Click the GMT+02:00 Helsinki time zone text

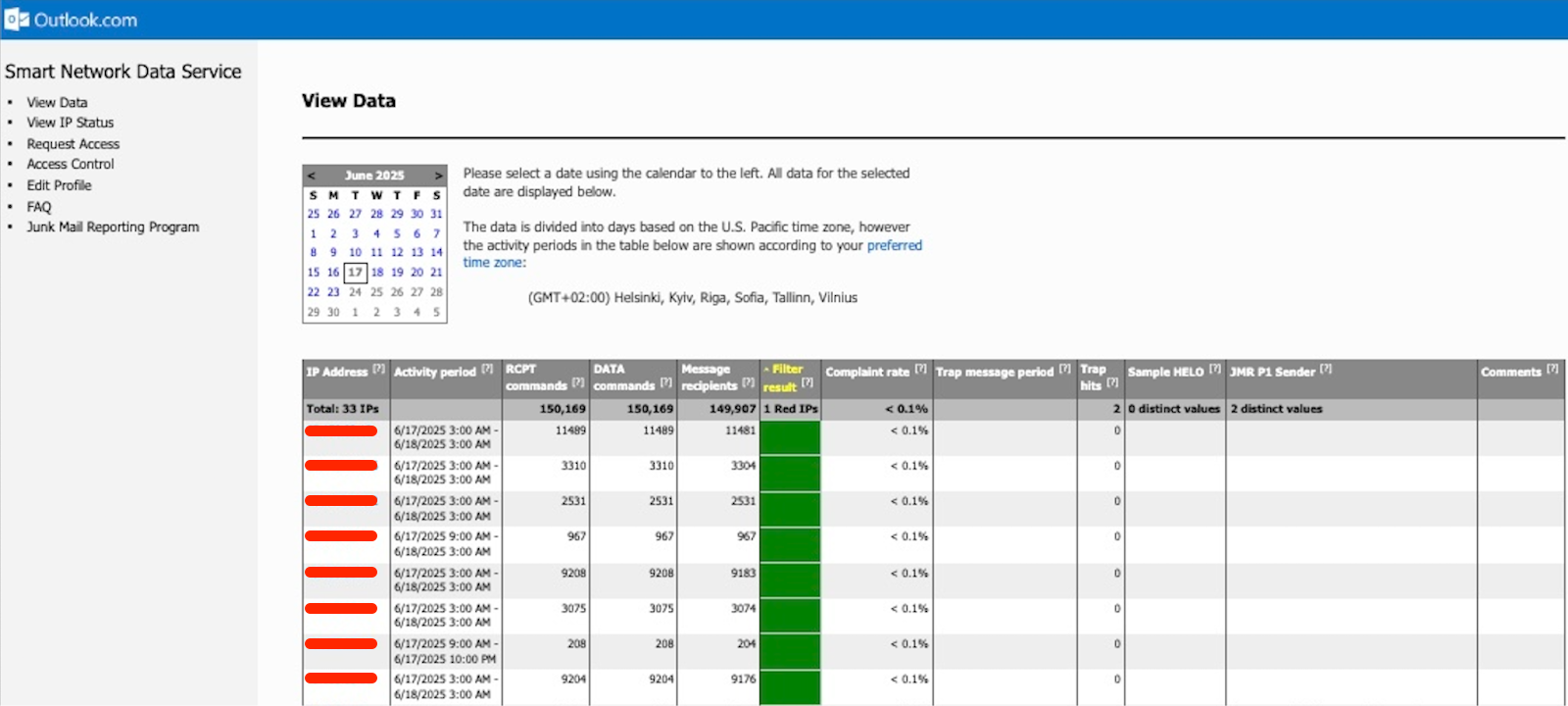(x=692, y=297)
